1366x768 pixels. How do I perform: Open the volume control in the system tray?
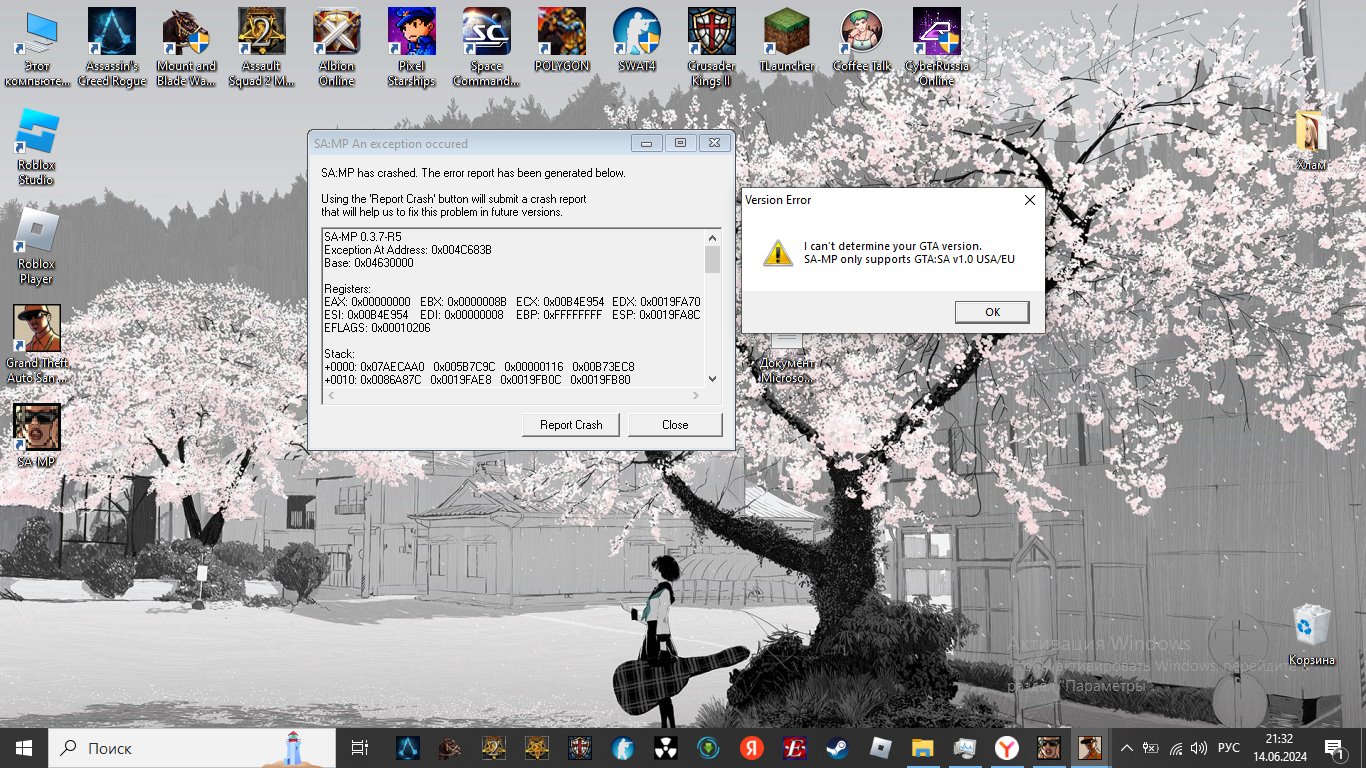(x=1199, y=748)
